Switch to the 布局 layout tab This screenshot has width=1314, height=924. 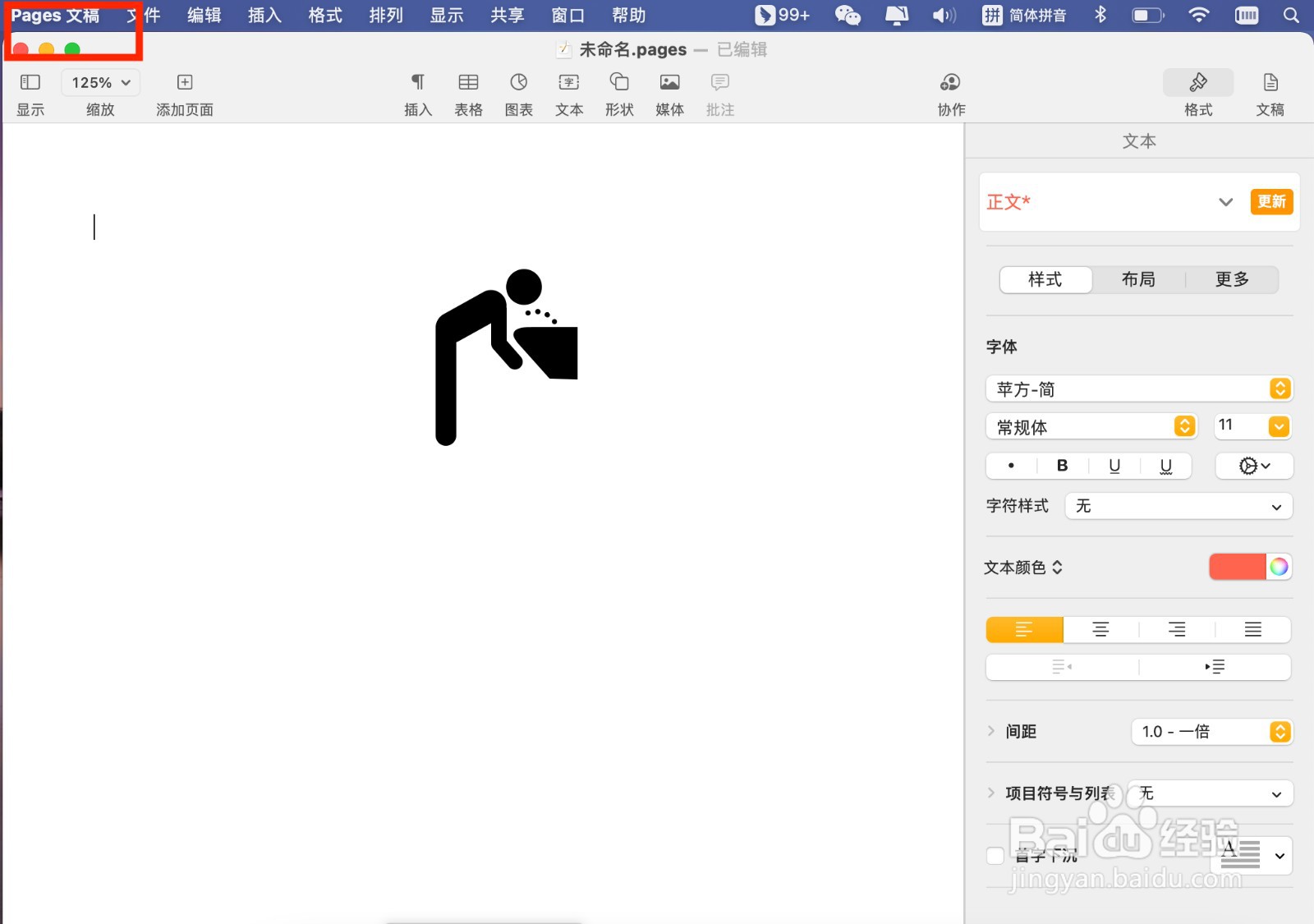point(1138,279)
